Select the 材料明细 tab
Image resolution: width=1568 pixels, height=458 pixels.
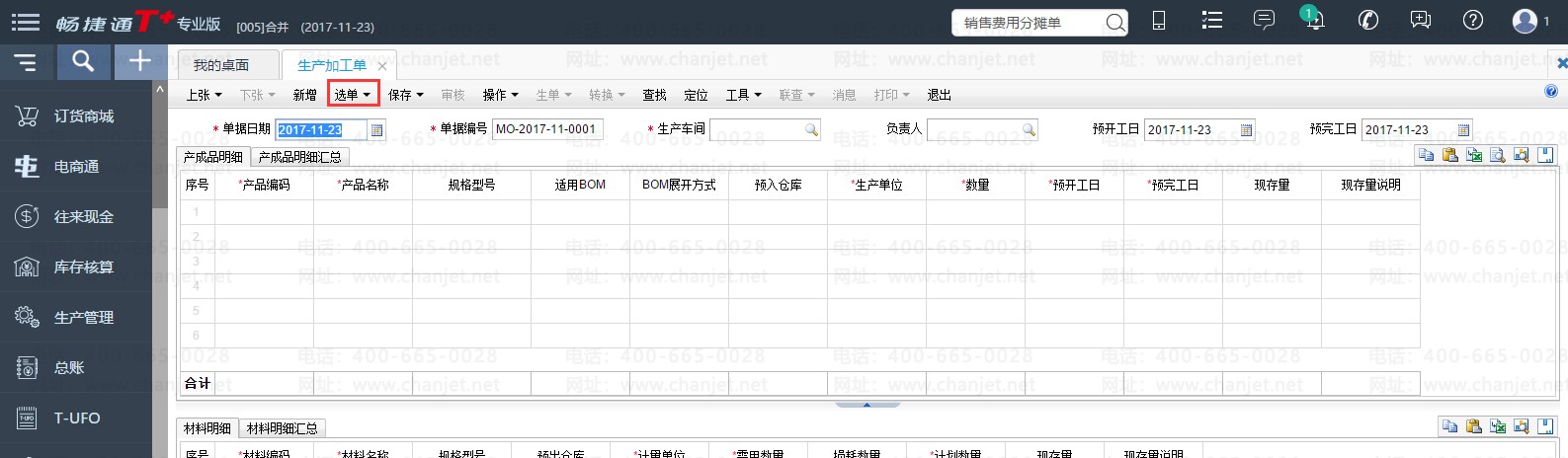[207, 428]
